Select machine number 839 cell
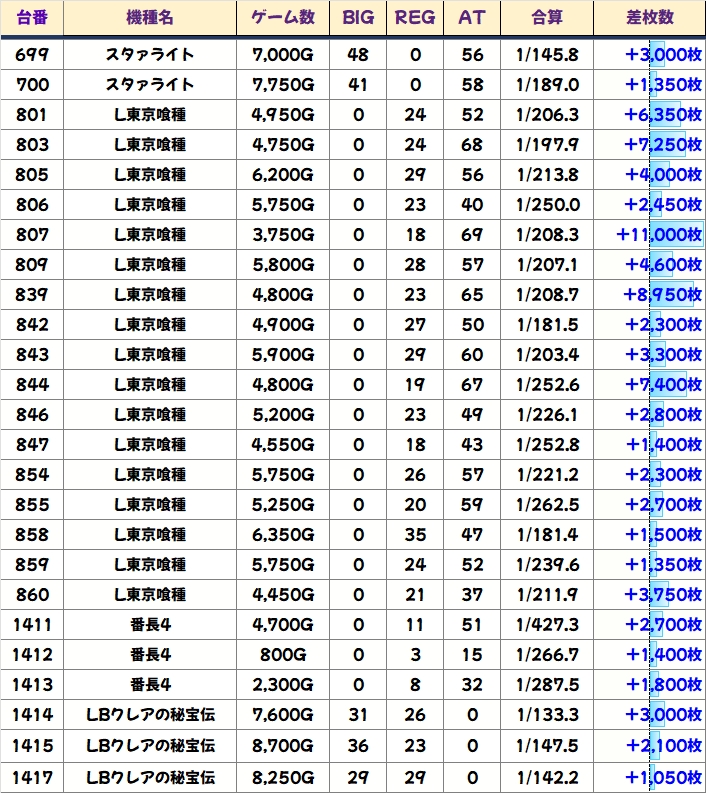 tap(32, 295)
